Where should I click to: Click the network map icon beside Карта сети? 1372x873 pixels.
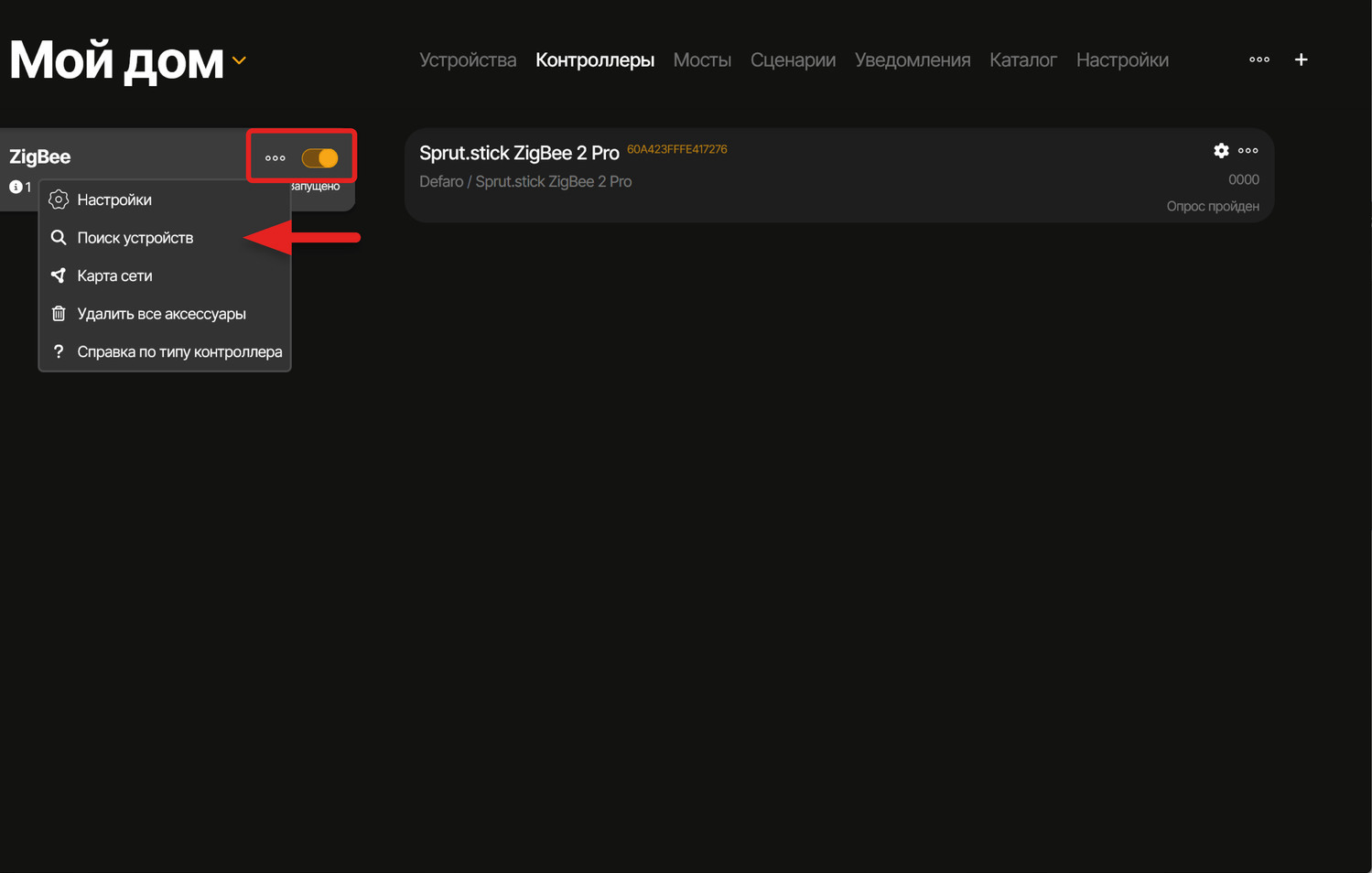click(58, 275)
